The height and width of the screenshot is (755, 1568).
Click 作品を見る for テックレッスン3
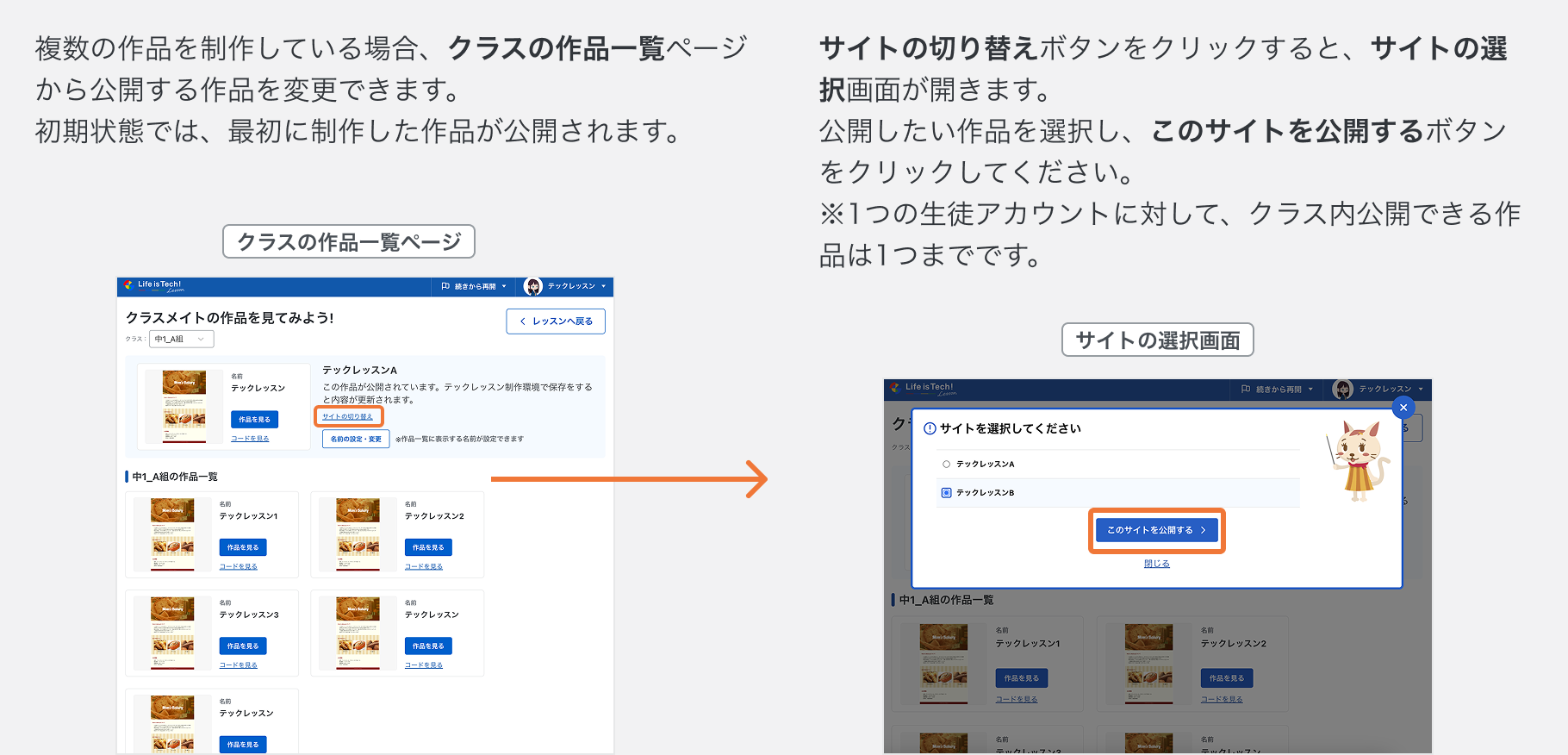(243, 646)
